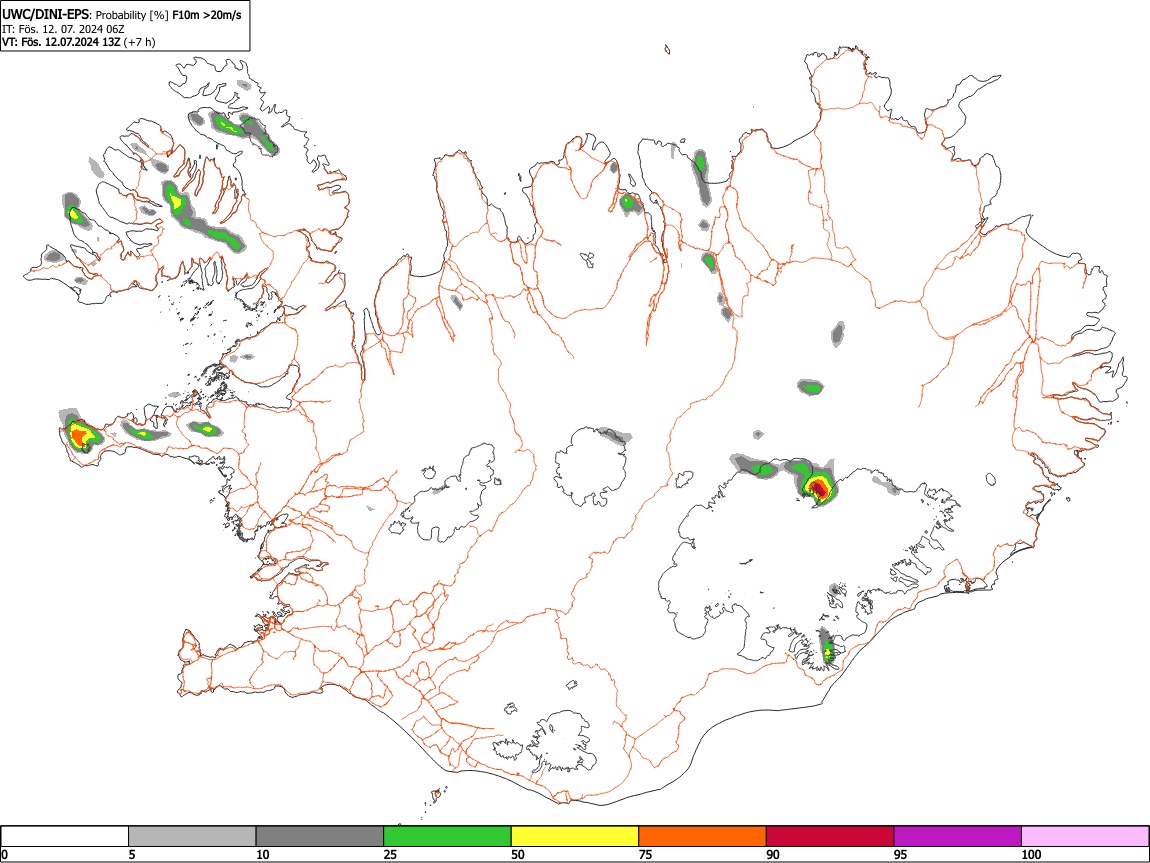Click the light gray 5–10 legend swatch

[x=192, y=837]
